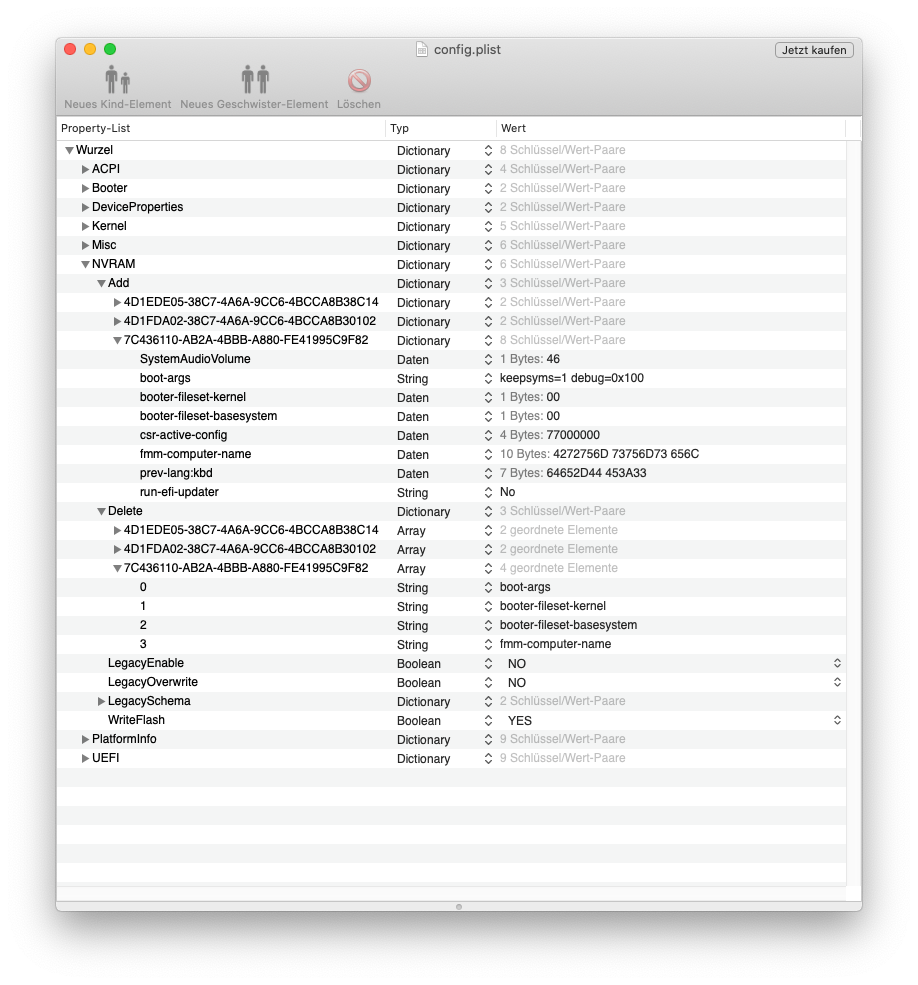Click the Wert column header

(671, 128)
